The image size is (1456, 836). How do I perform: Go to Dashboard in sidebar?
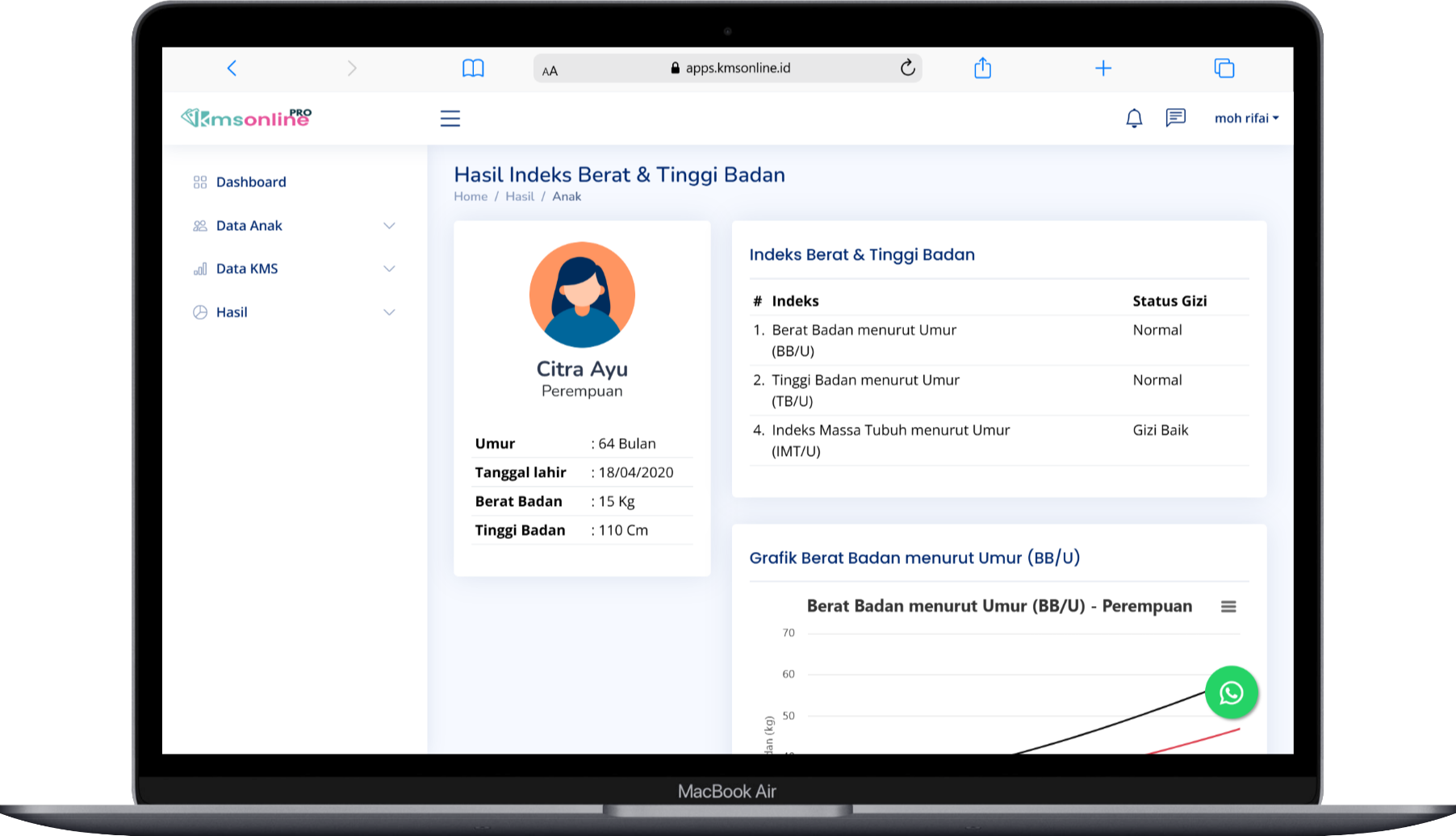pyautogui.click(x=250, y=182)
